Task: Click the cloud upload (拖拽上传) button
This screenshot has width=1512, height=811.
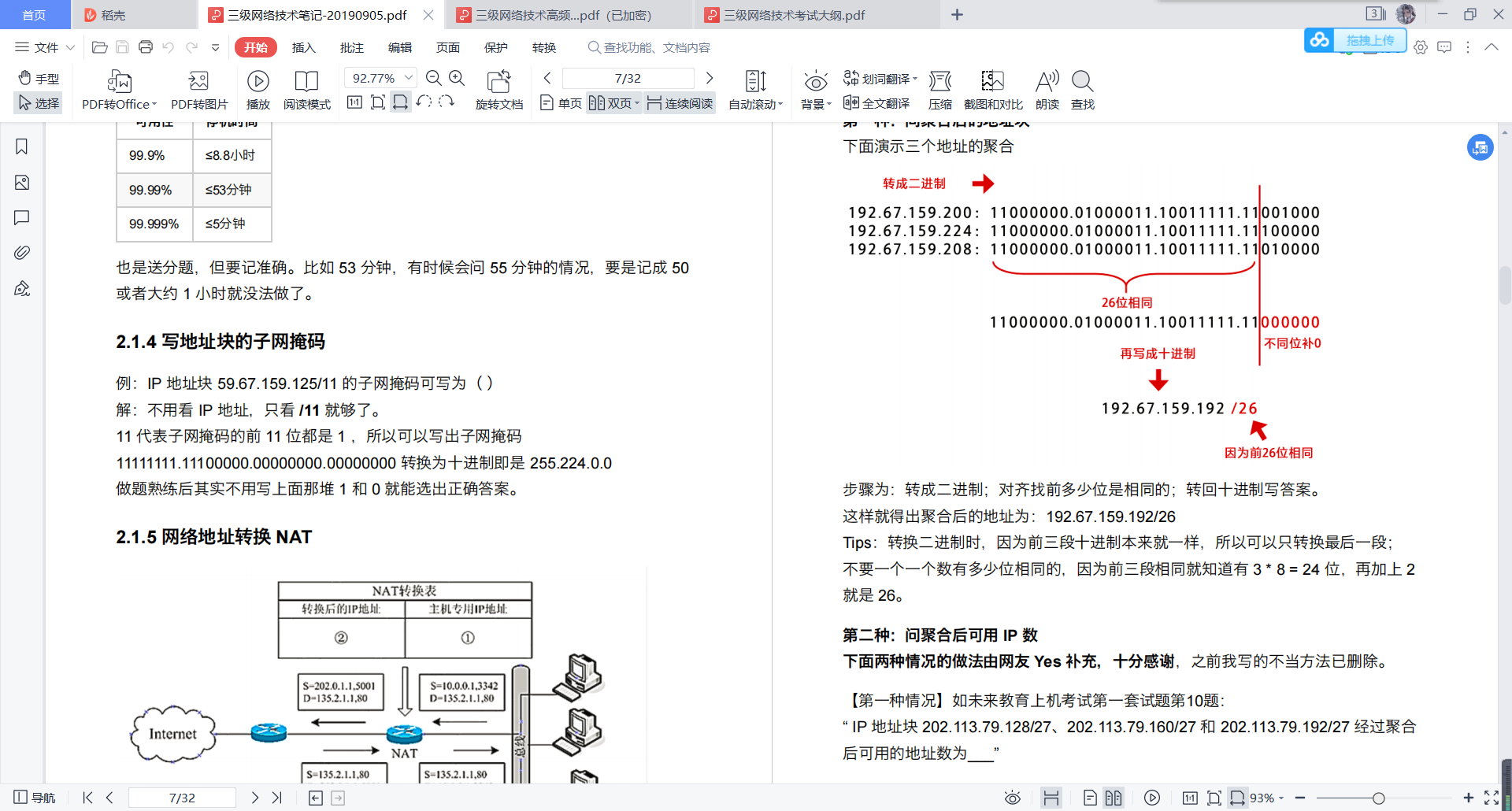Action: [x=1355, y=40]
